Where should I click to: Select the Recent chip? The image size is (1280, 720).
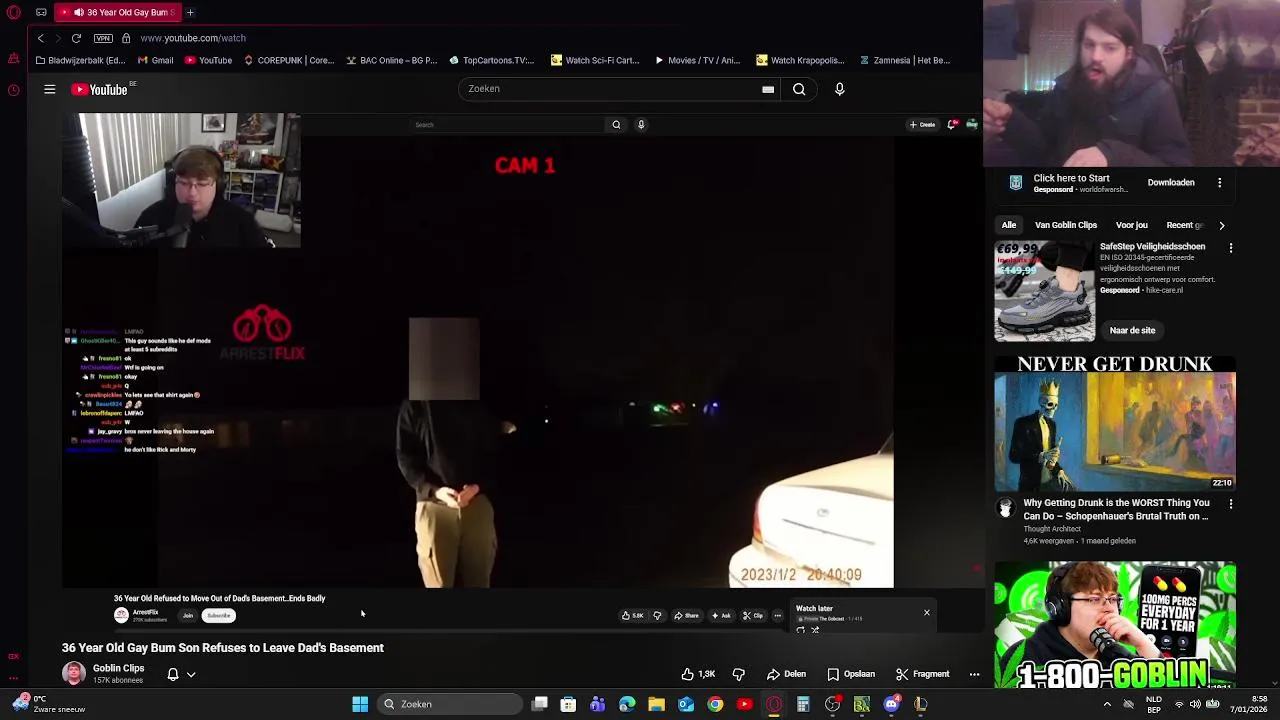pos(1184,225)
